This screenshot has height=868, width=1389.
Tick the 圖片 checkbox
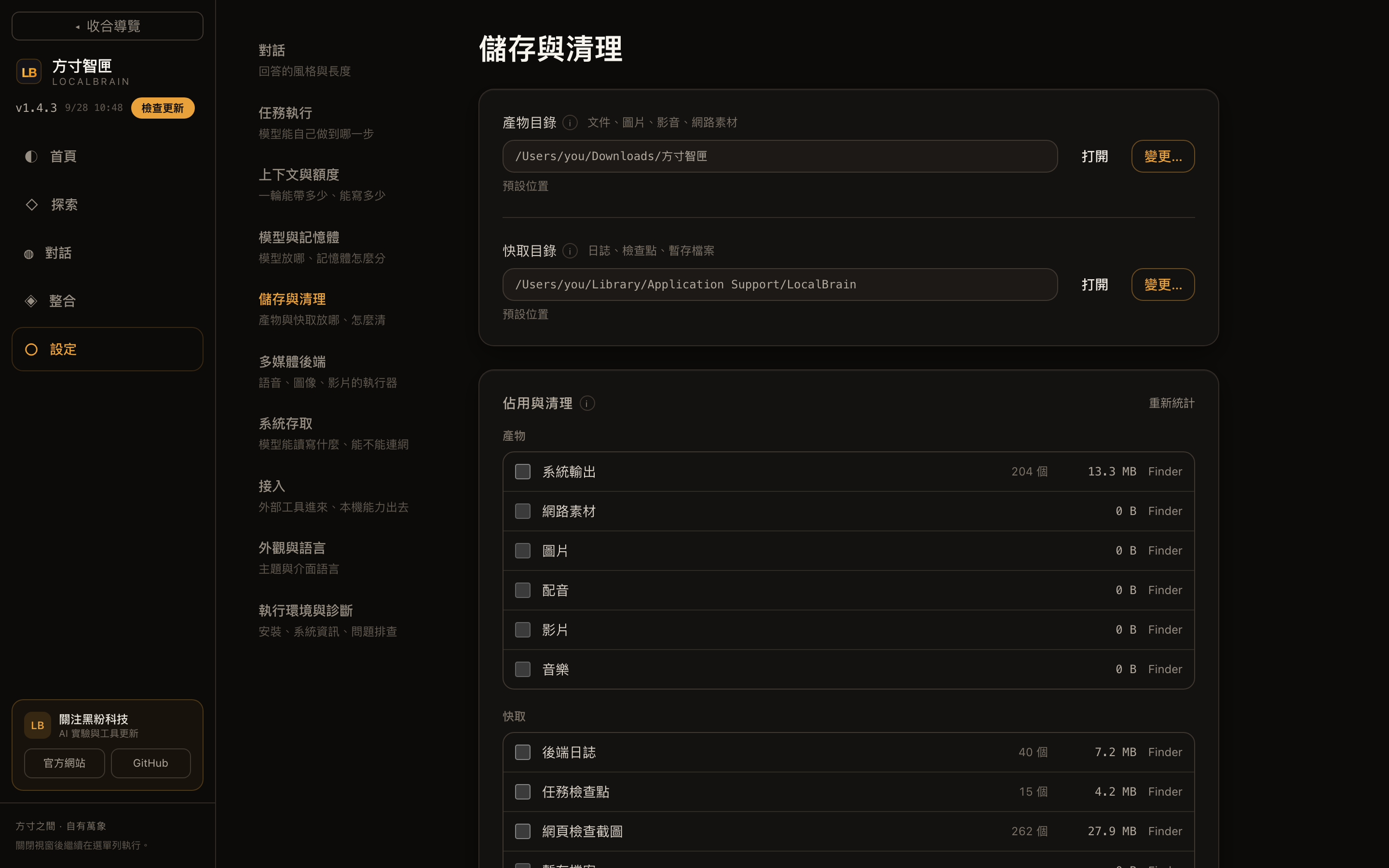(522, 551)
